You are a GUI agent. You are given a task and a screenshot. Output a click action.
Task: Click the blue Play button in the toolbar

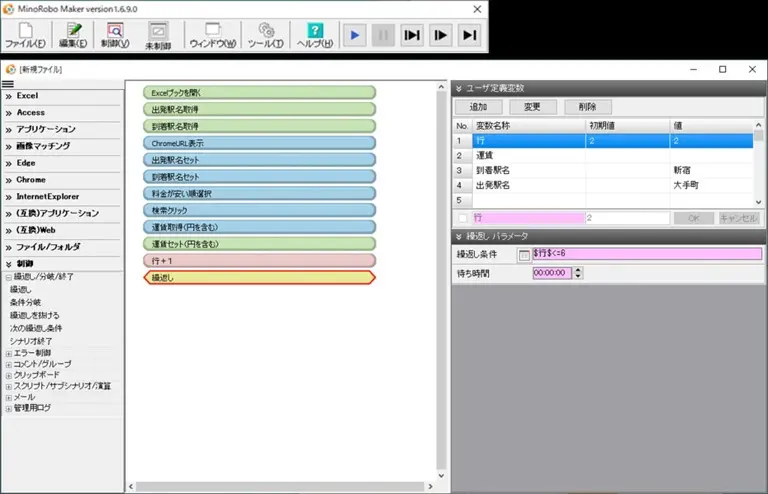[354, 34]
